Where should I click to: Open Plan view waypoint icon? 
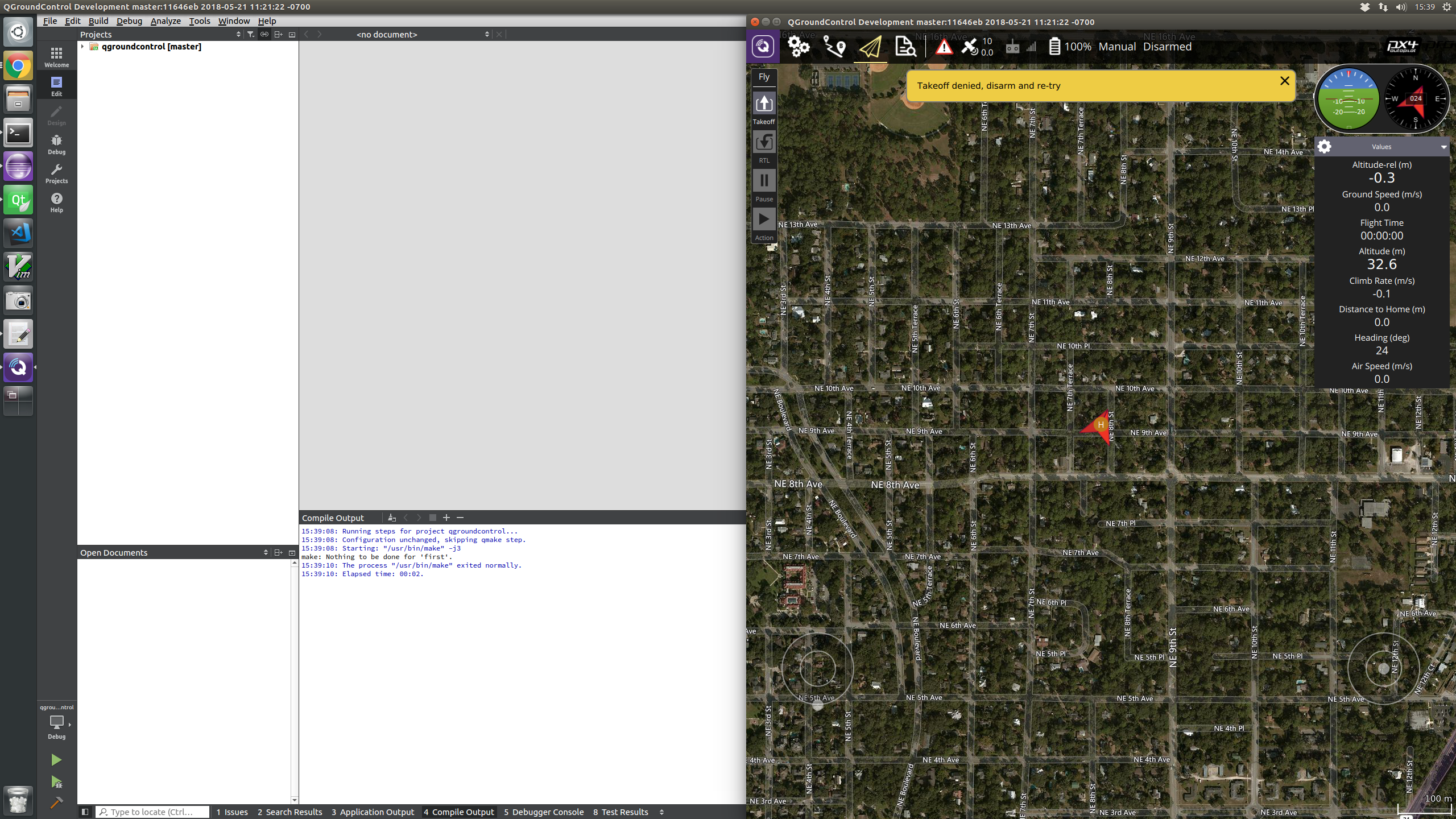click(834, 47)
